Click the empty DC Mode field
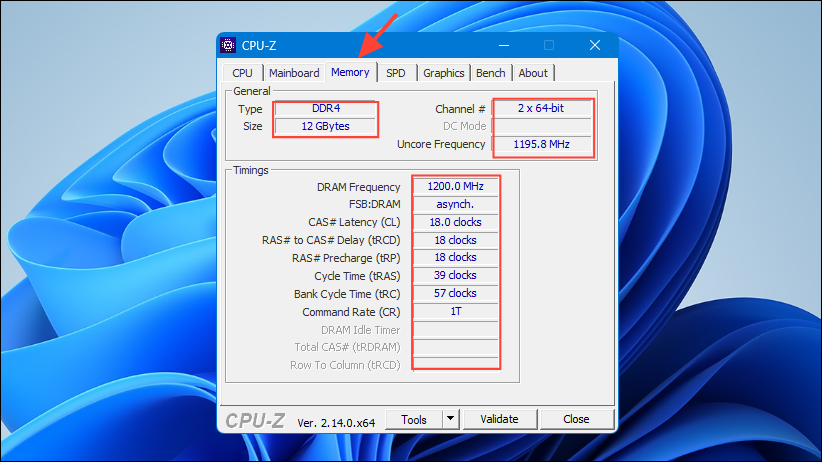 (x=541, y=126)
